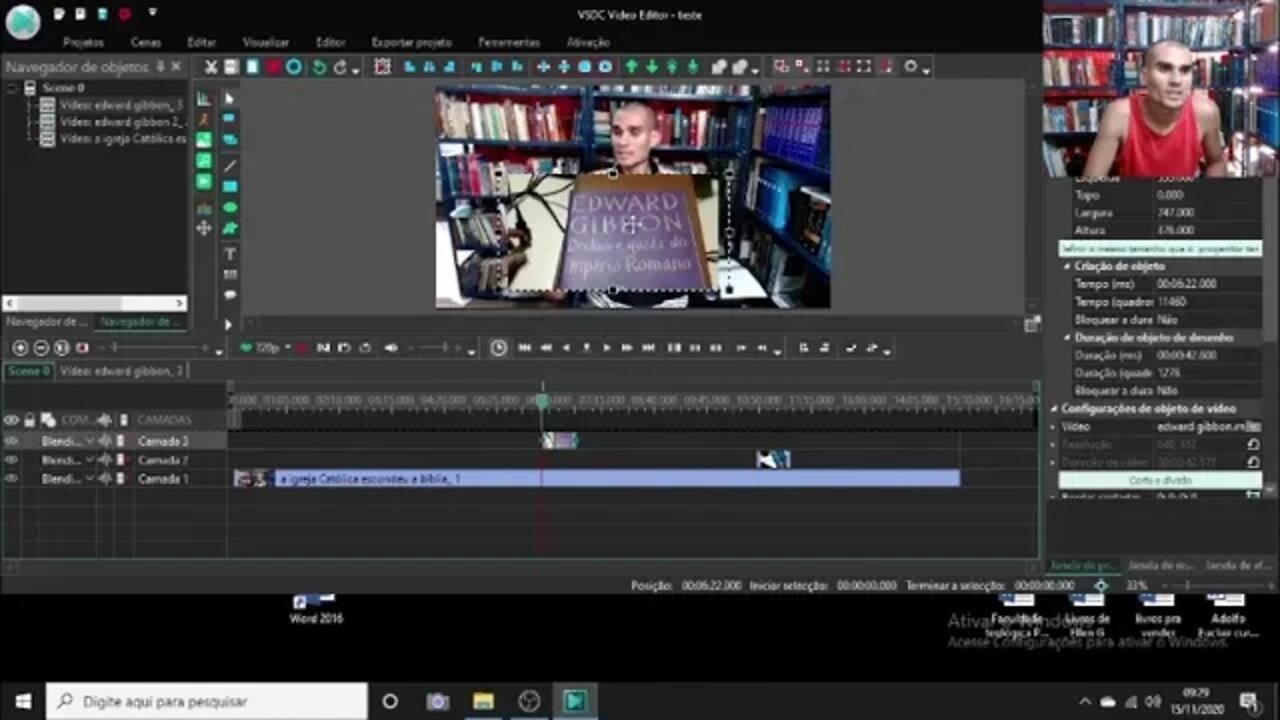Click the speaker volume icon on the timeline toolbar

(391, 348)
